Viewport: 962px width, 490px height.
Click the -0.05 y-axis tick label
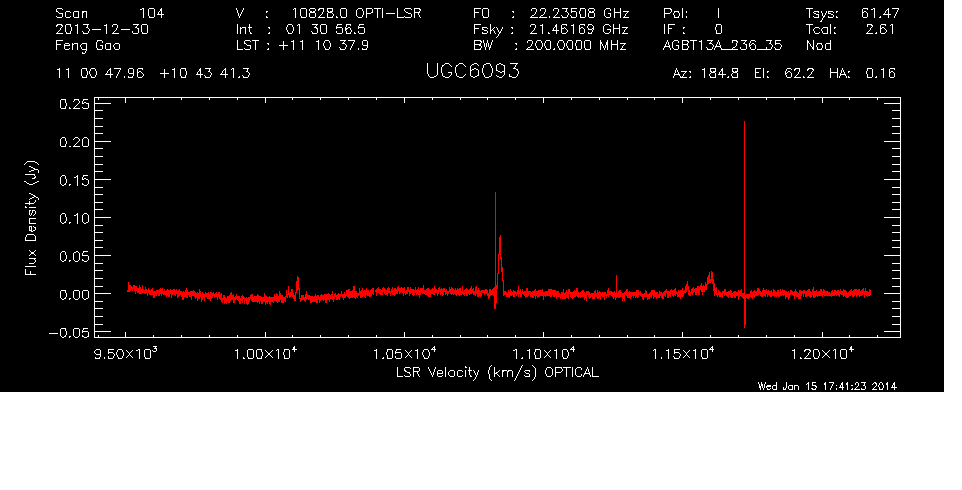pyautogui.click(x=69, y=332)
